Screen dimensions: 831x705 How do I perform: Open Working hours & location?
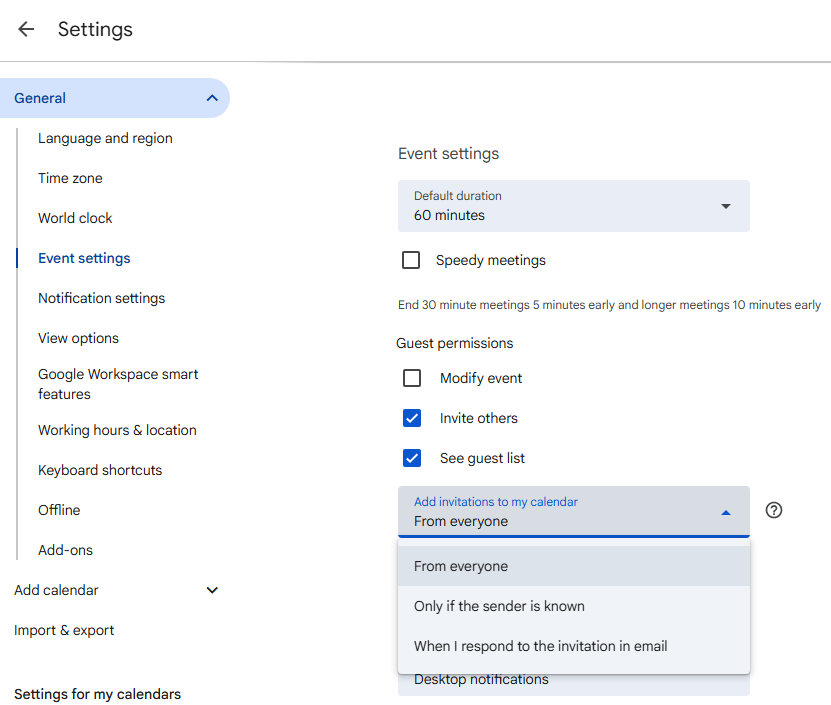(x=117, y=430)
